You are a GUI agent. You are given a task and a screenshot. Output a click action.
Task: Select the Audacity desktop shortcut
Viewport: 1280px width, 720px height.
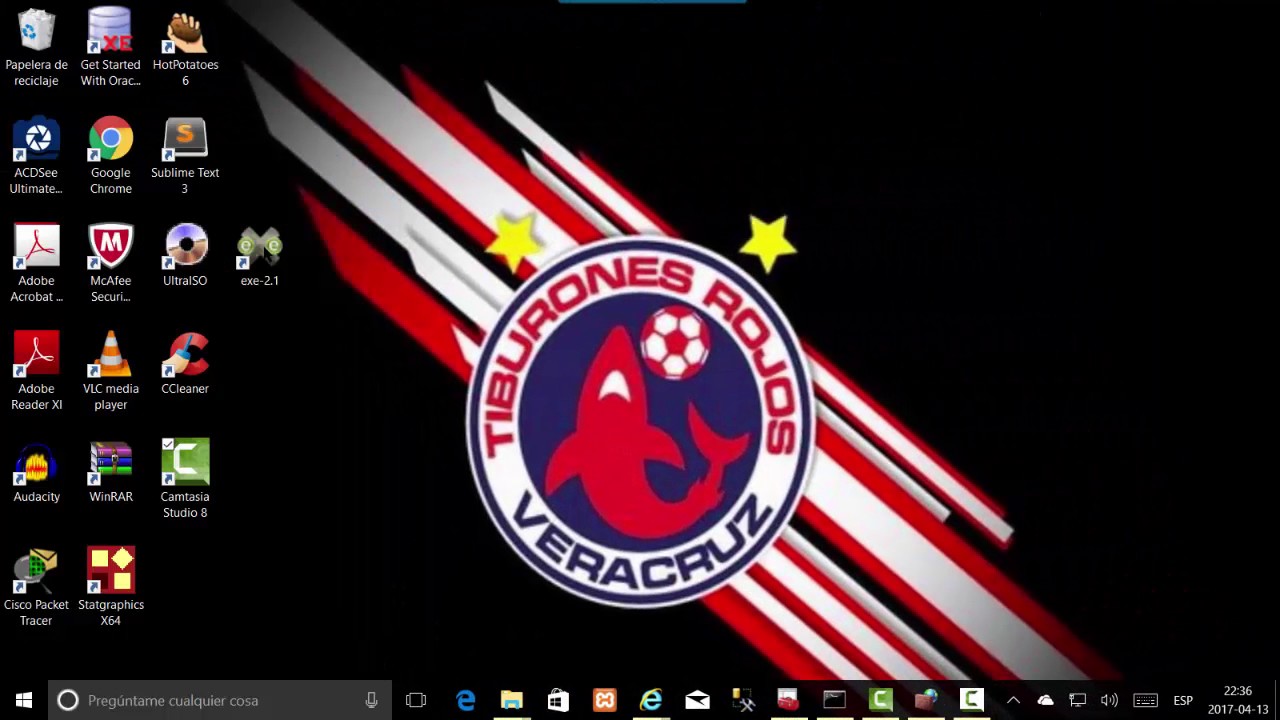(x=36, y=471)
